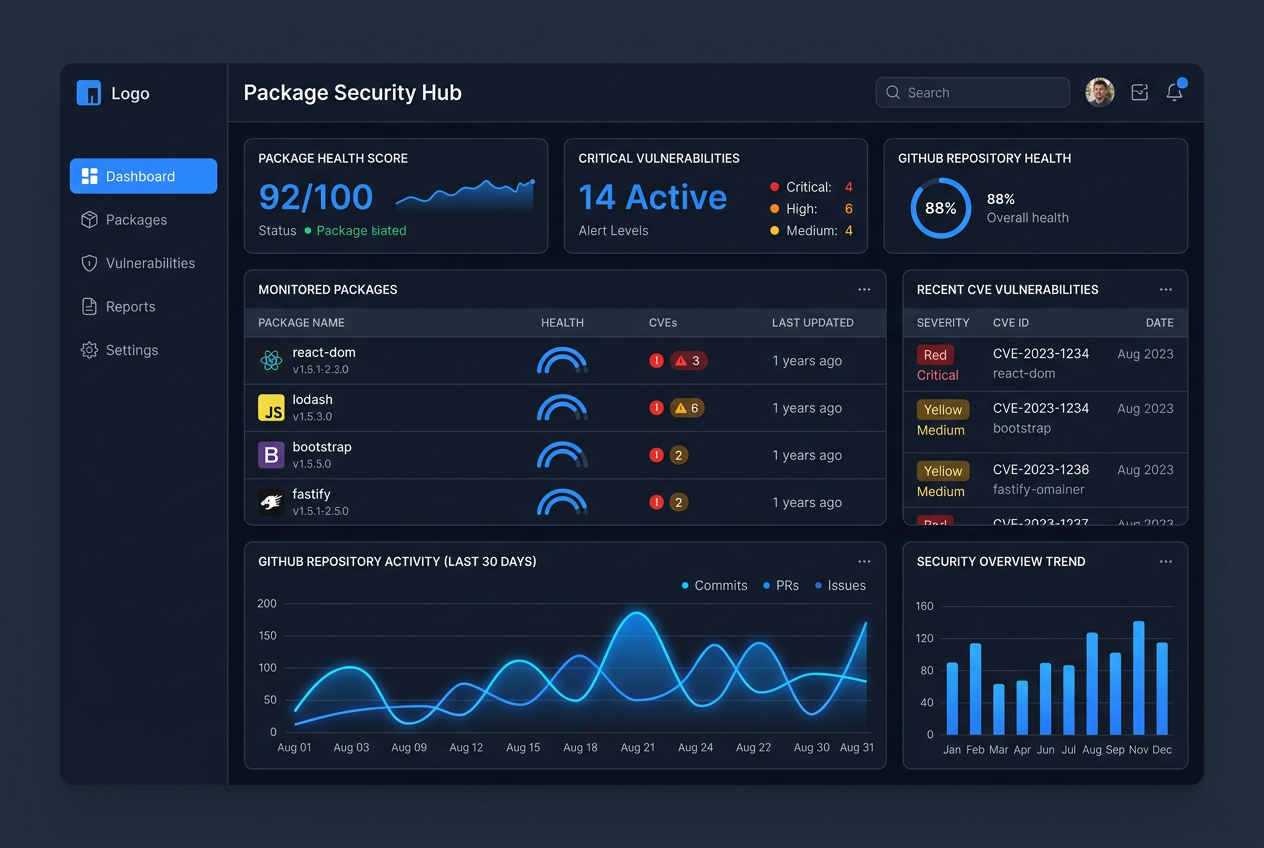1264x848 pixels.
Task: Click red alert icon in lodash row
Action: pyautogui.click(x=656, y=408)
